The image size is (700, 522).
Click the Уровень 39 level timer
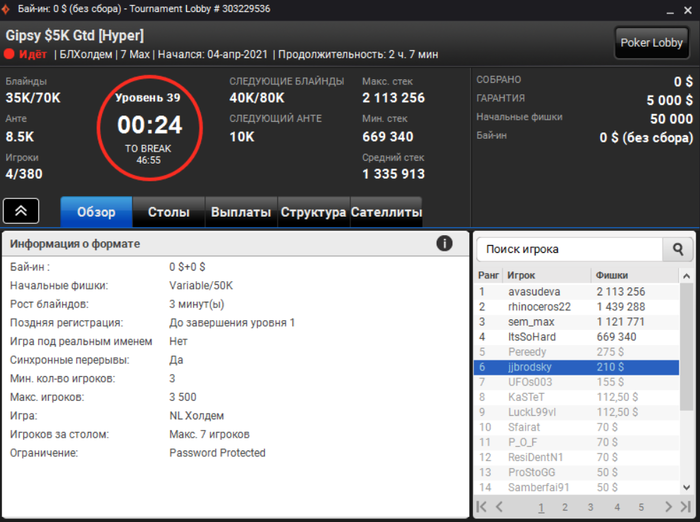coord(150,128)
